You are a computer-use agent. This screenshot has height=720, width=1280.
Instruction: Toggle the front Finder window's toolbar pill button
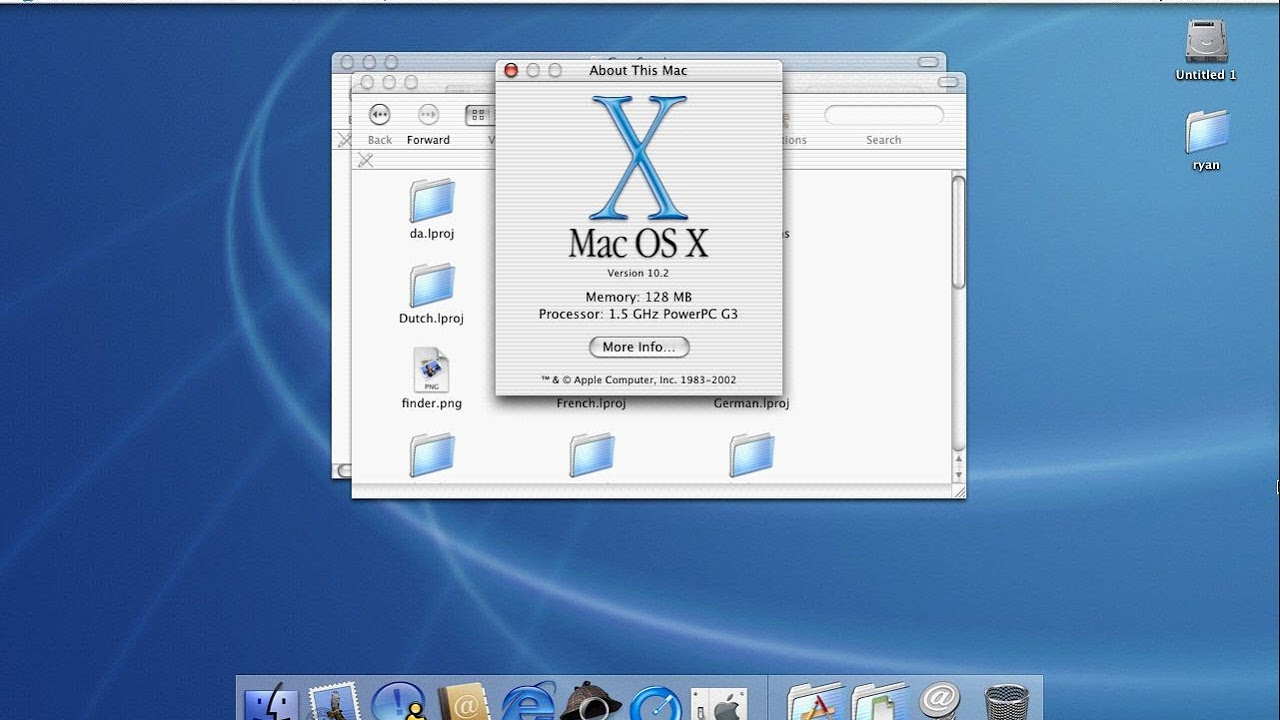pos(947,82)
